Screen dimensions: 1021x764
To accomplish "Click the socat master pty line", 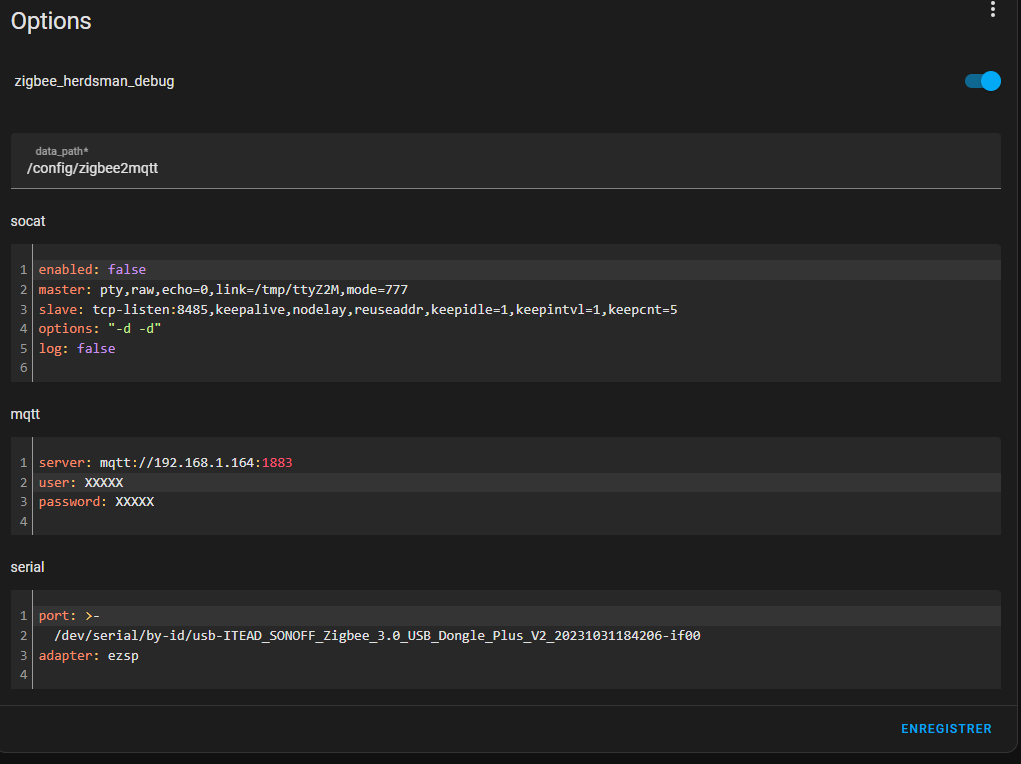I will pyautogui.click(x=223, y=290).
